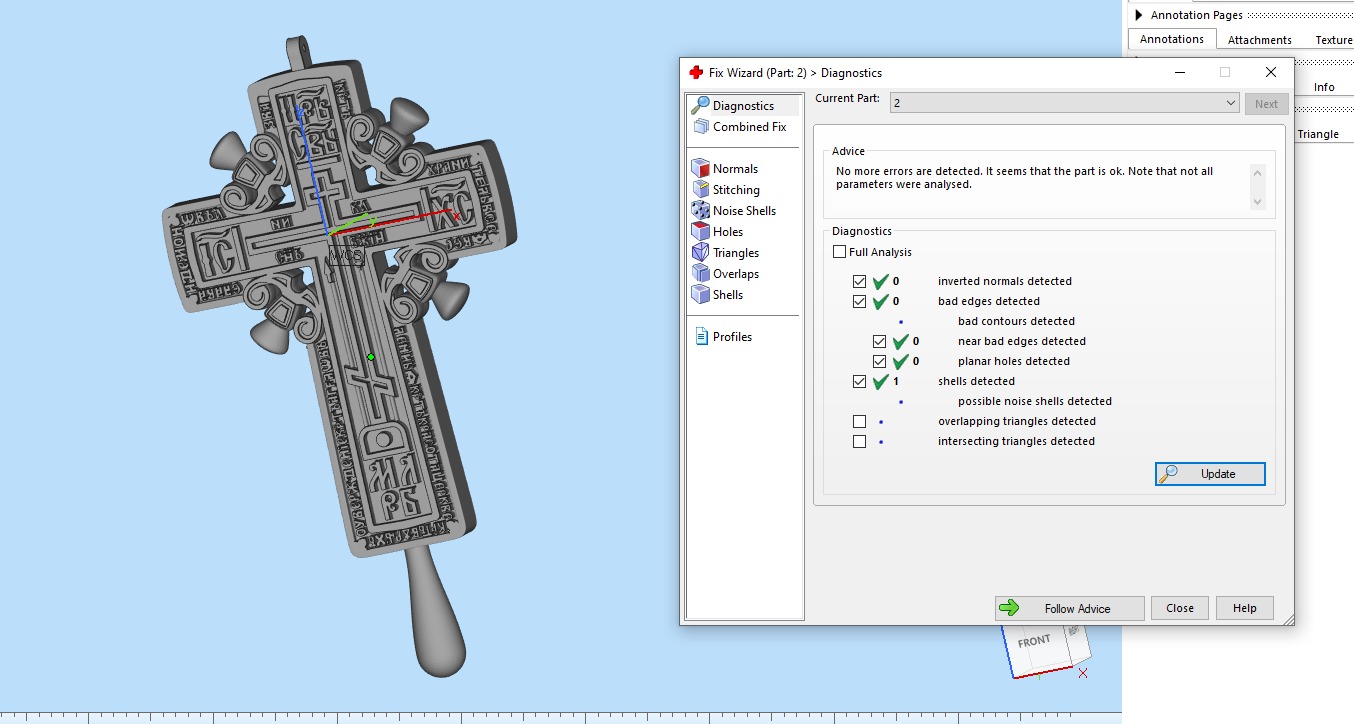The width and height of the screenshot is (1354, 724).
Task: Click the Fix Wizard red cross title icon
Action: [696, 73]
